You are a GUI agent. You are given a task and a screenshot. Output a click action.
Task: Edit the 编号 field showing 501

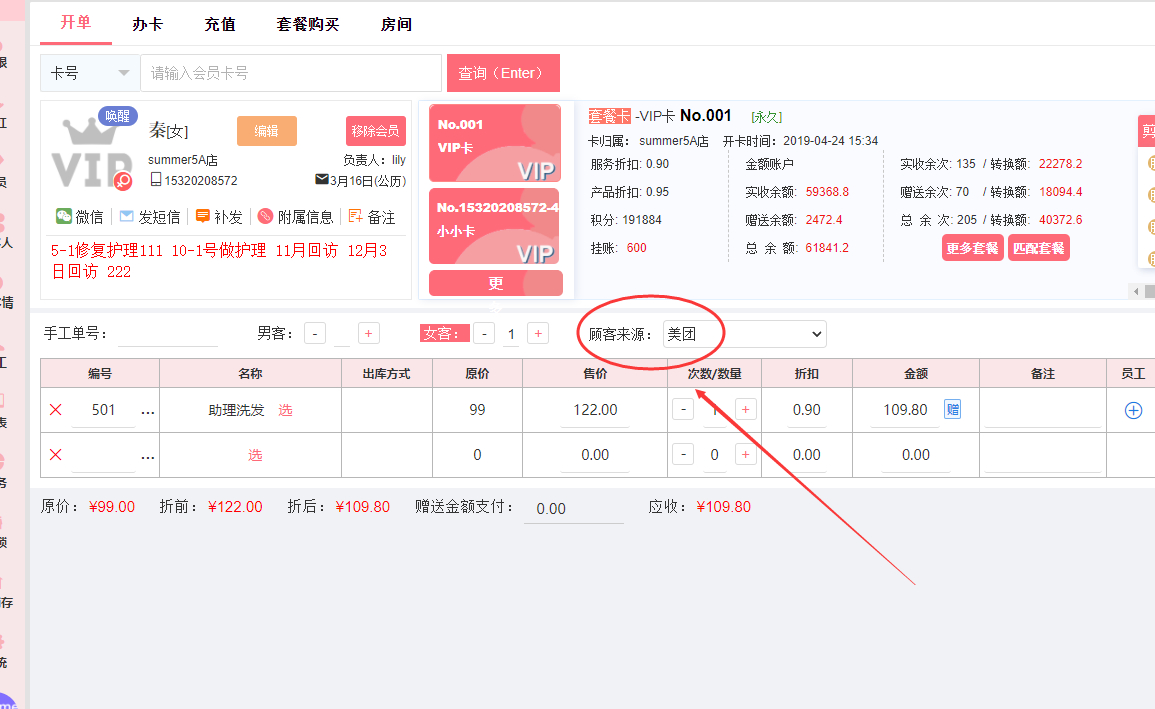click(x=103, y=410)
